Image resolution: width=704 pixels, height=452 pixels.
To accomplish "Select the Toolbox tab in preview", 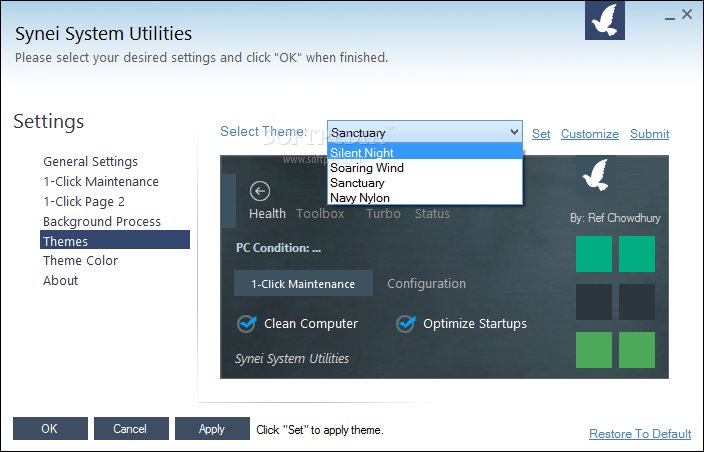I will click(x=320, y=214).
